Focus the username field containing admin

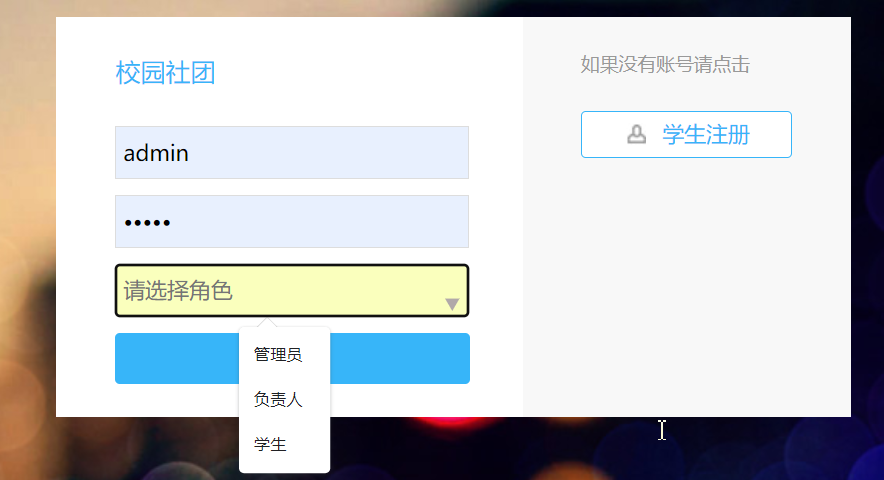pos(292,152)
